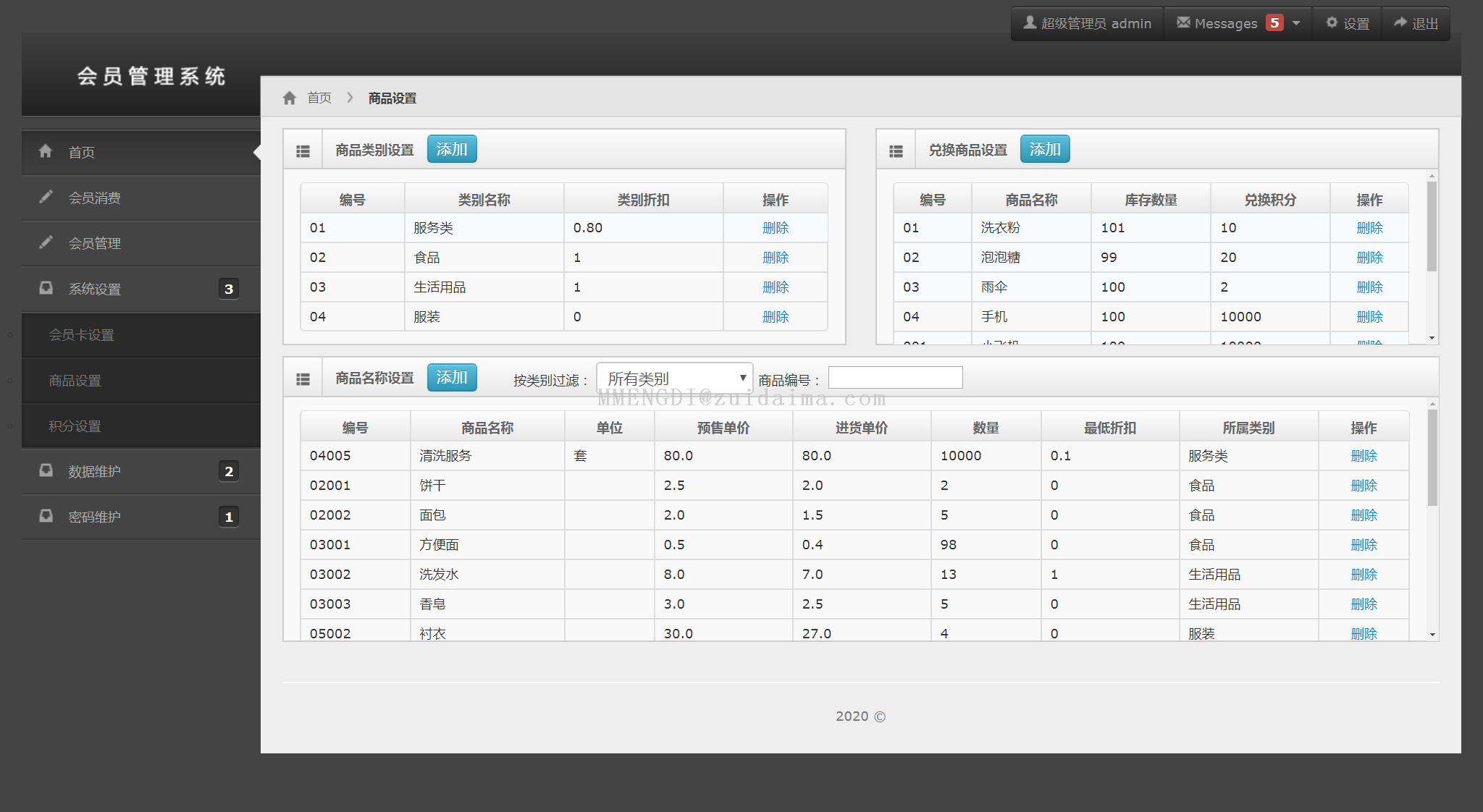Click the inbox icon beside 密码维护
This screenshot has height=812, width=1483.
pos(46,516)
